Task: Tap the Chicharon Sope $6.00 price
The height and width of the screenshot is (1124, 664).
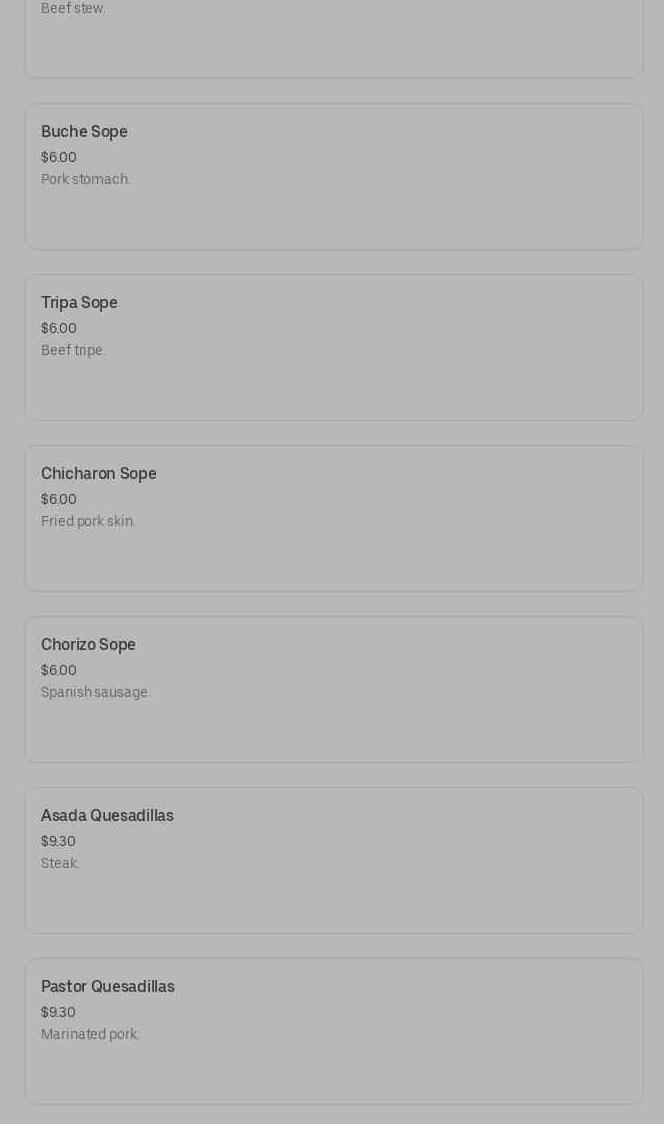Action: (59, 499)
